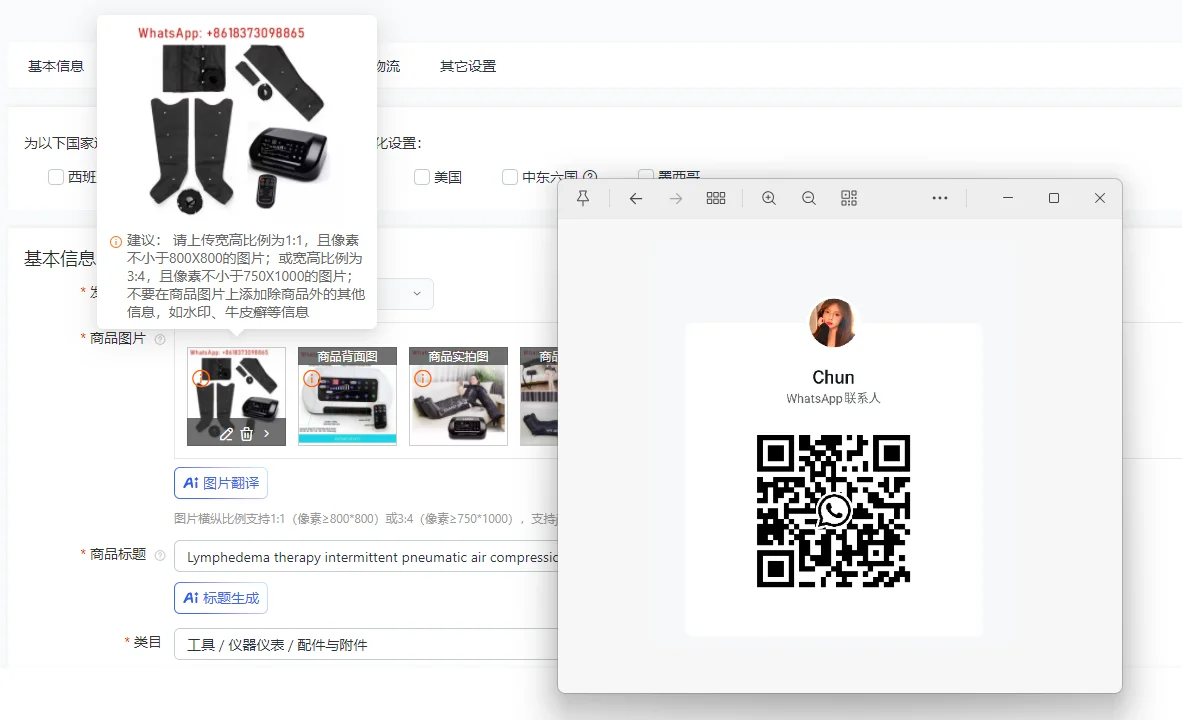This screenshot has width=1182, height=720.
Task: Go forward in the image viewer
Action: tap(676, 198)
